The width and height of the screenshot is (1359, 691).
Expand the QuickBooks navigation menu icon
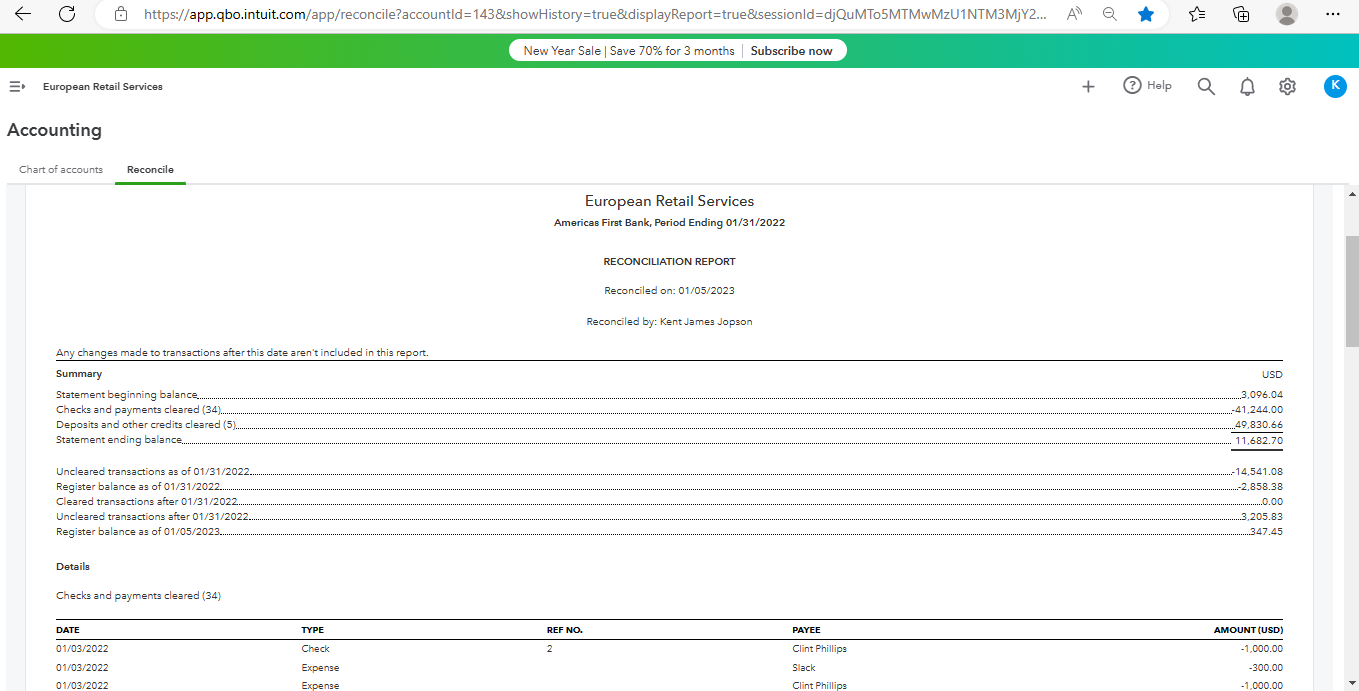[x=17, y=87]
